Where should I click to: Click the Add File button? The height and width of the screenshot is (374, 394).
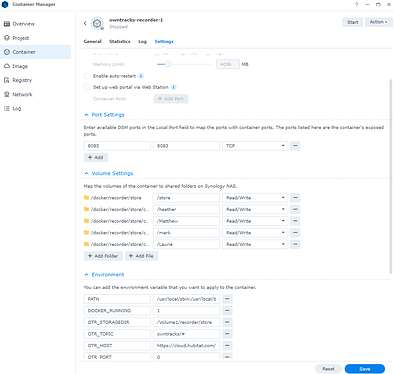click(x=141, y=256)
